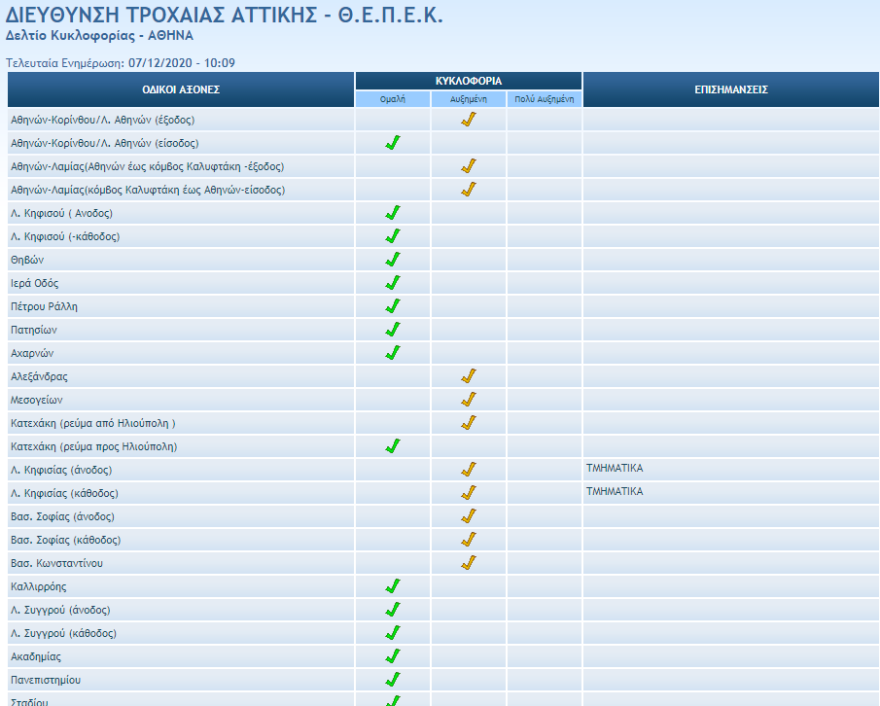
Task: Select the ΟΔΙΚΟΙ ΑΞΟΝΕΣ column header
Action: 180,90
